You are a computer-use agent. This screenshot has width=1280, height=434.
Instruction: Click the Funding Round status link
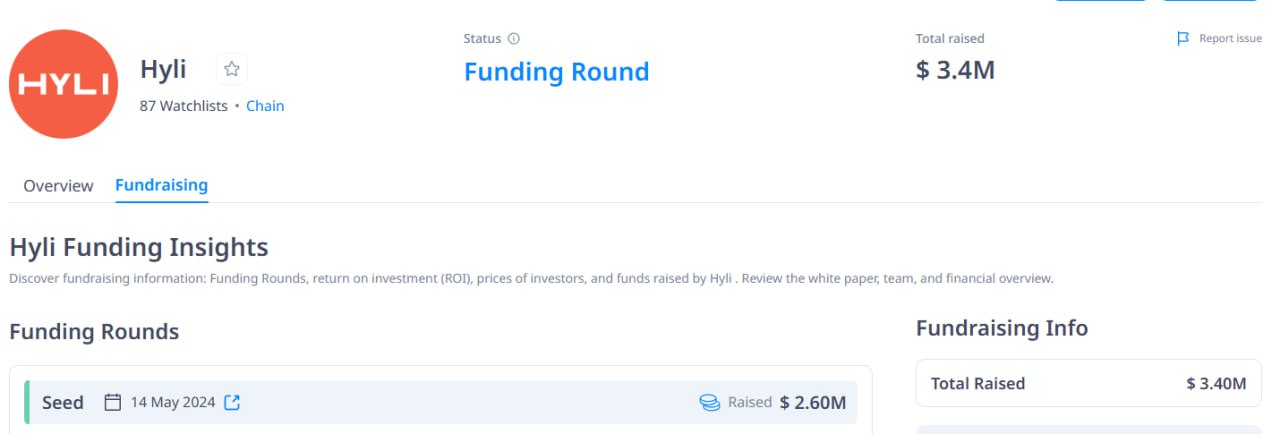pyautogui.click(x=556, y=72)
